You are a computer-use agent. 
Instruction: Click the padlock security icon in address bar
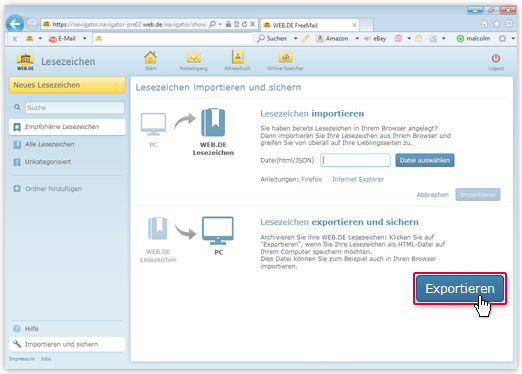pos(228,24)
